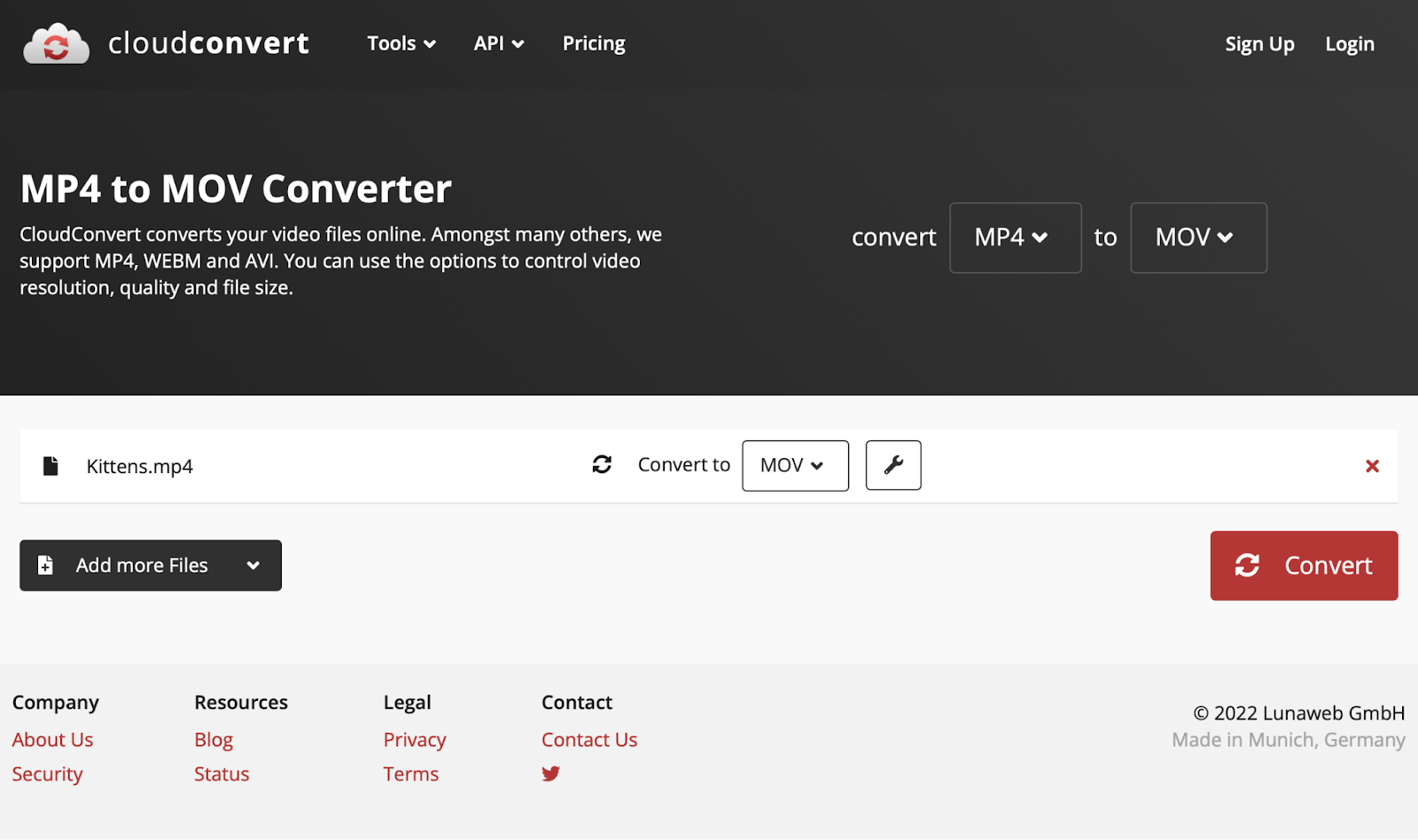
Task: Open the Blog link
Action: point(214,739)
